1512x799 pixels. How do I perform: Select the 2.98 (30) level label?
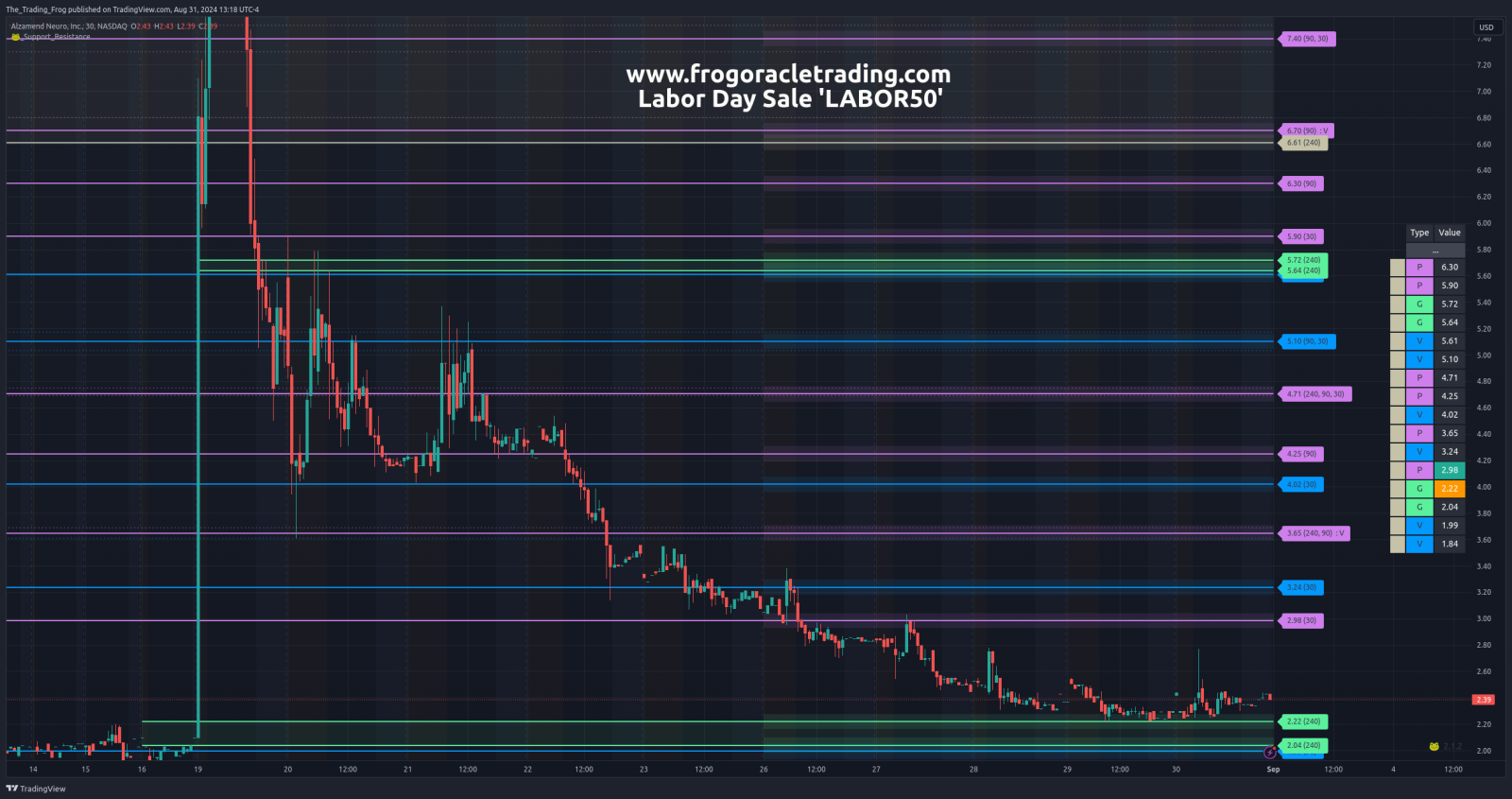[x=1302, y=620]
